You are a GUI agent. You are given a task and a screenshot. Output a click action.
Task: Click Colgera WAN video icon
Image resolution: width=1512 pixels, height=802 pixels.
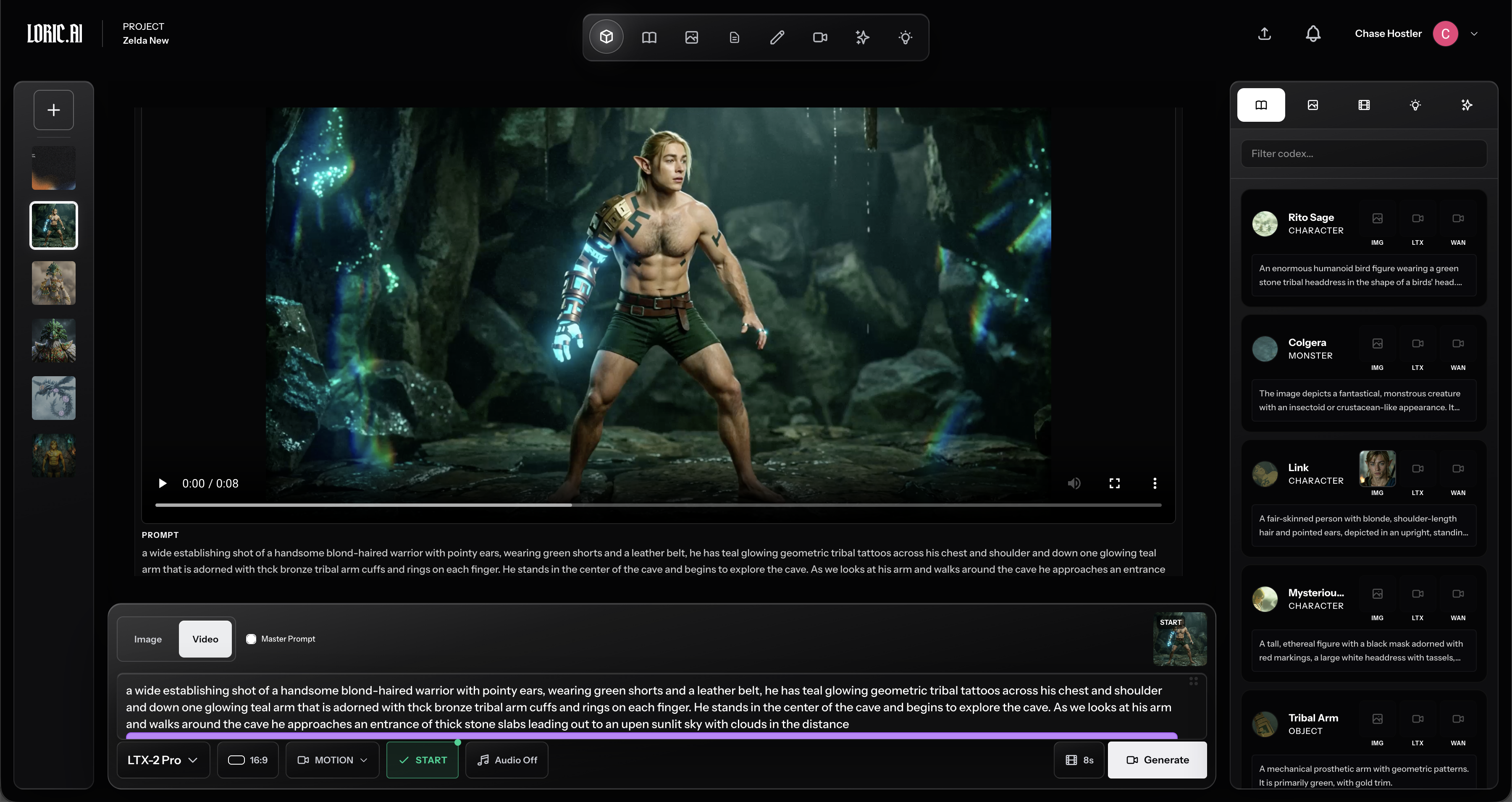1458,344
